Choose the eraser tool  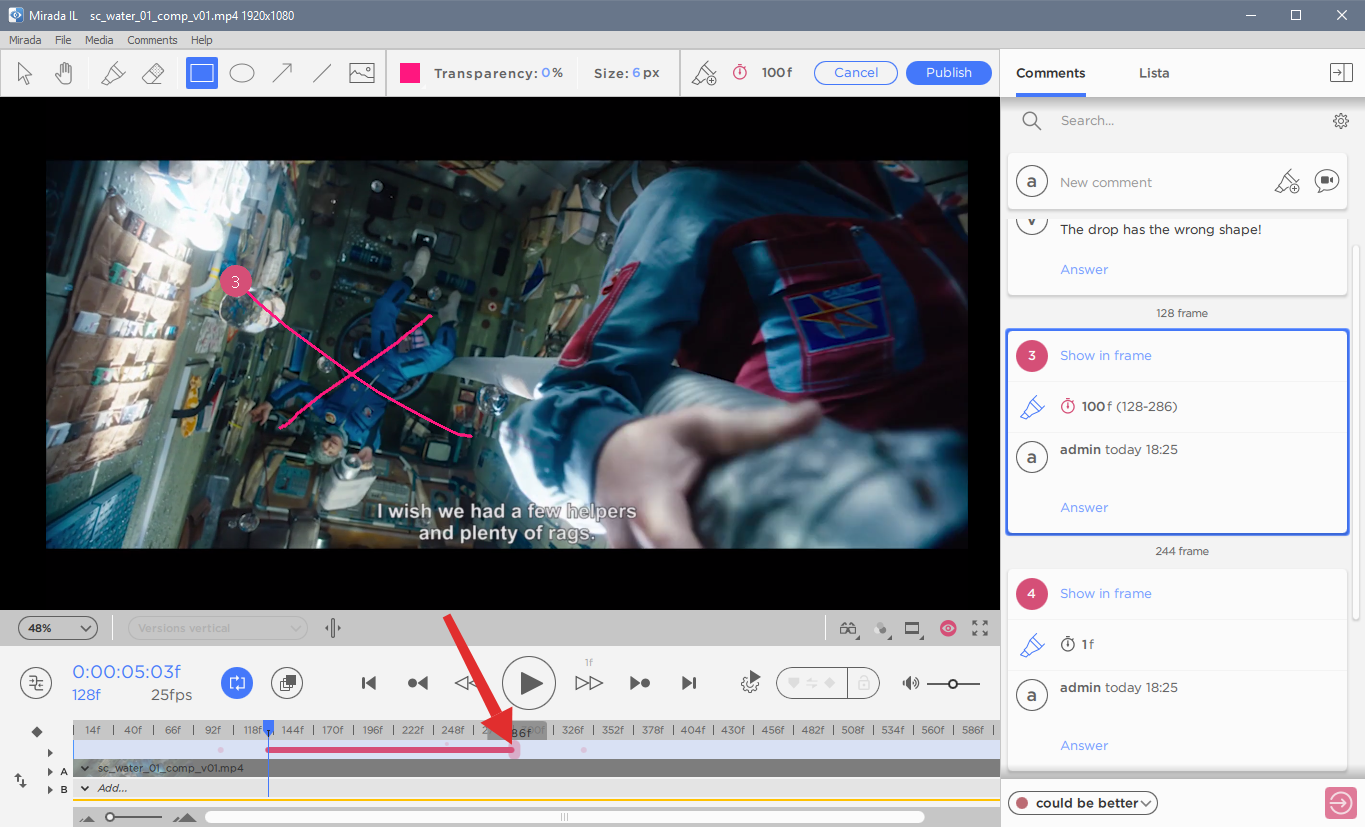coord(152,73)
